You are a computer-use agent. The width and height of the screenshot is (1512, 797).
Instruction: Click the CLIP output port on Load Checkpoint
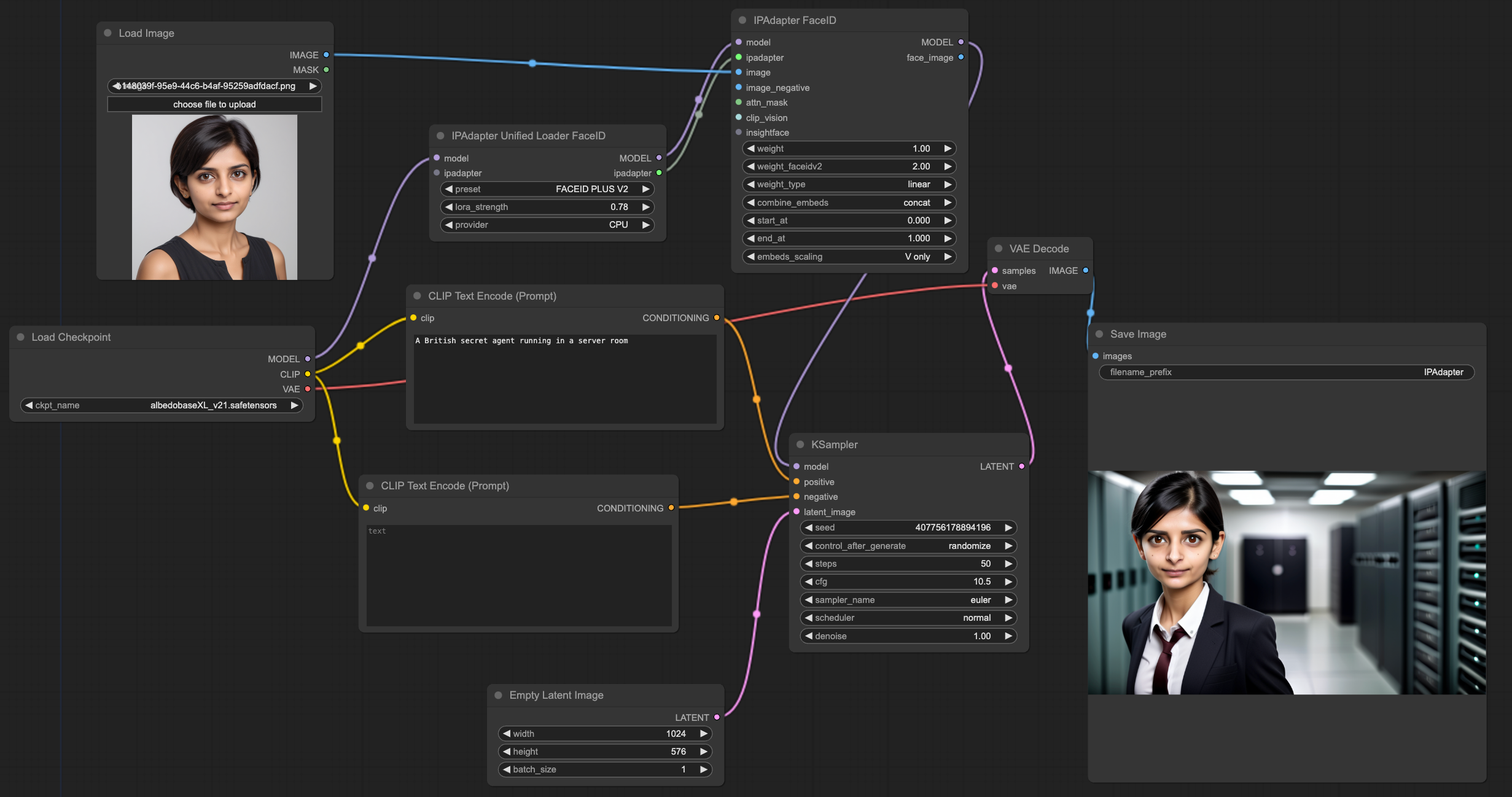[x=308, y=374]
